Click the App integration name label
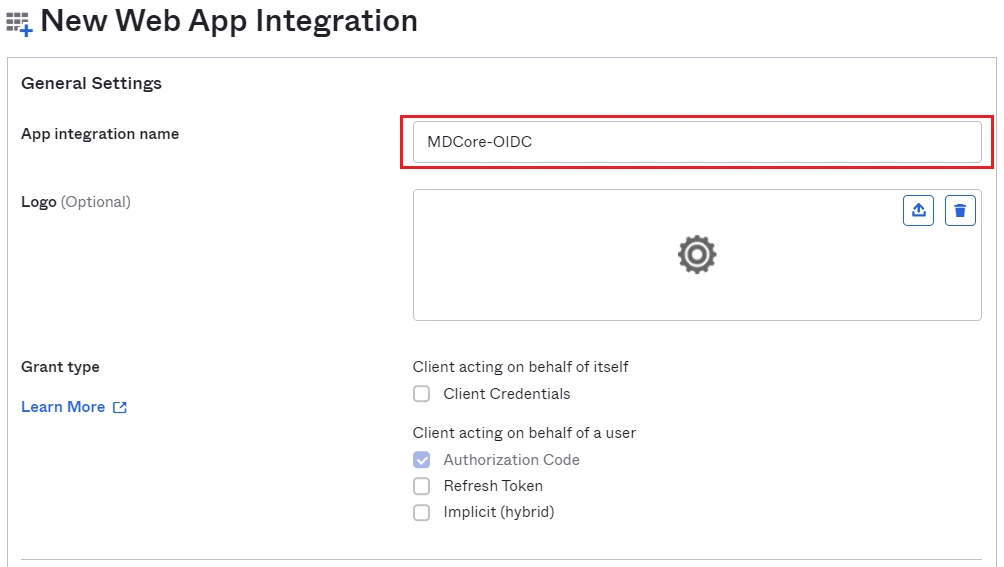 coord(100,134)
